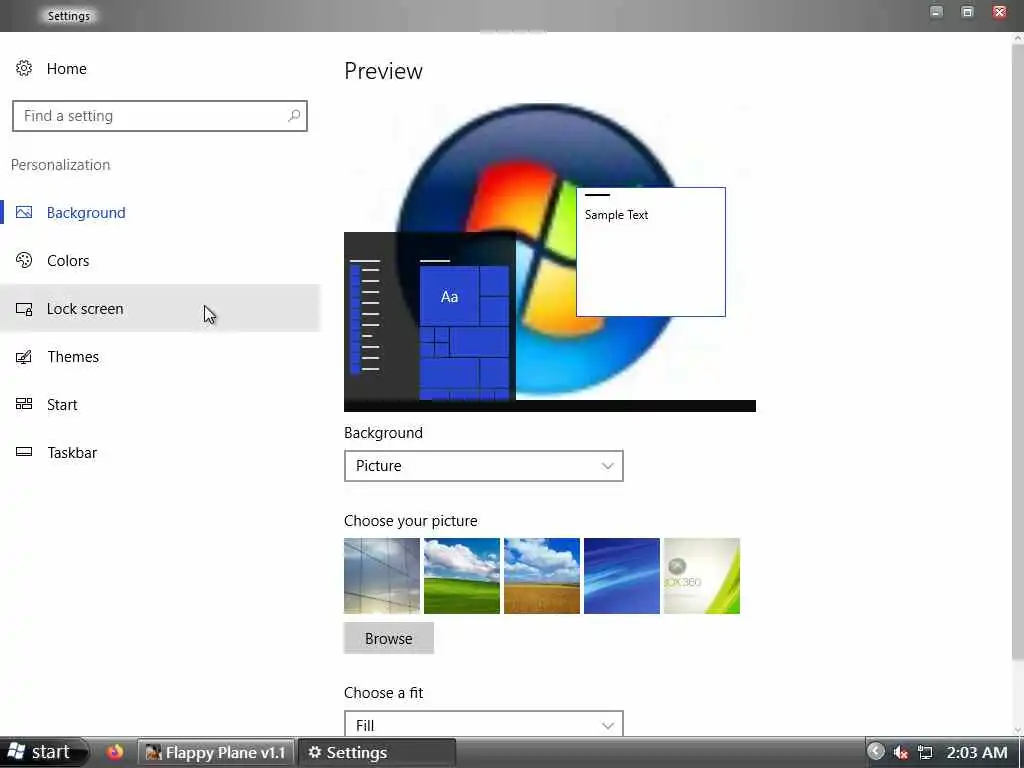The width and height of the screenshot is (1024, 768).
Task: Click the network tray icon
Action: click(925, 752)
